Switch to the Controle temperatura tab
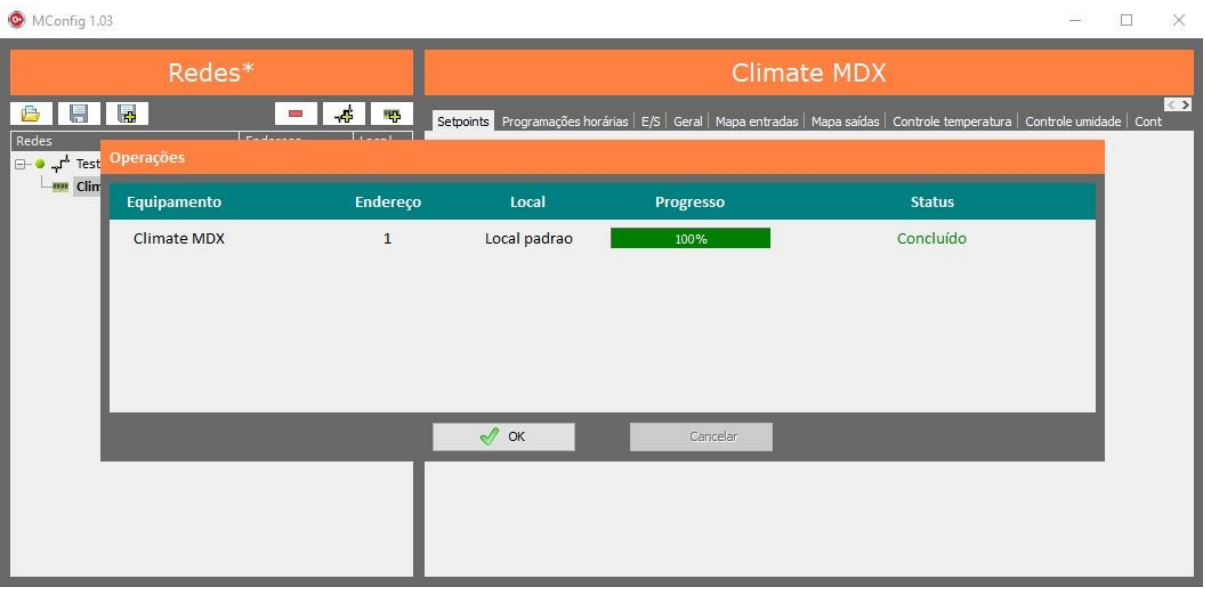 pyautogui.click(x=952, y=121)
